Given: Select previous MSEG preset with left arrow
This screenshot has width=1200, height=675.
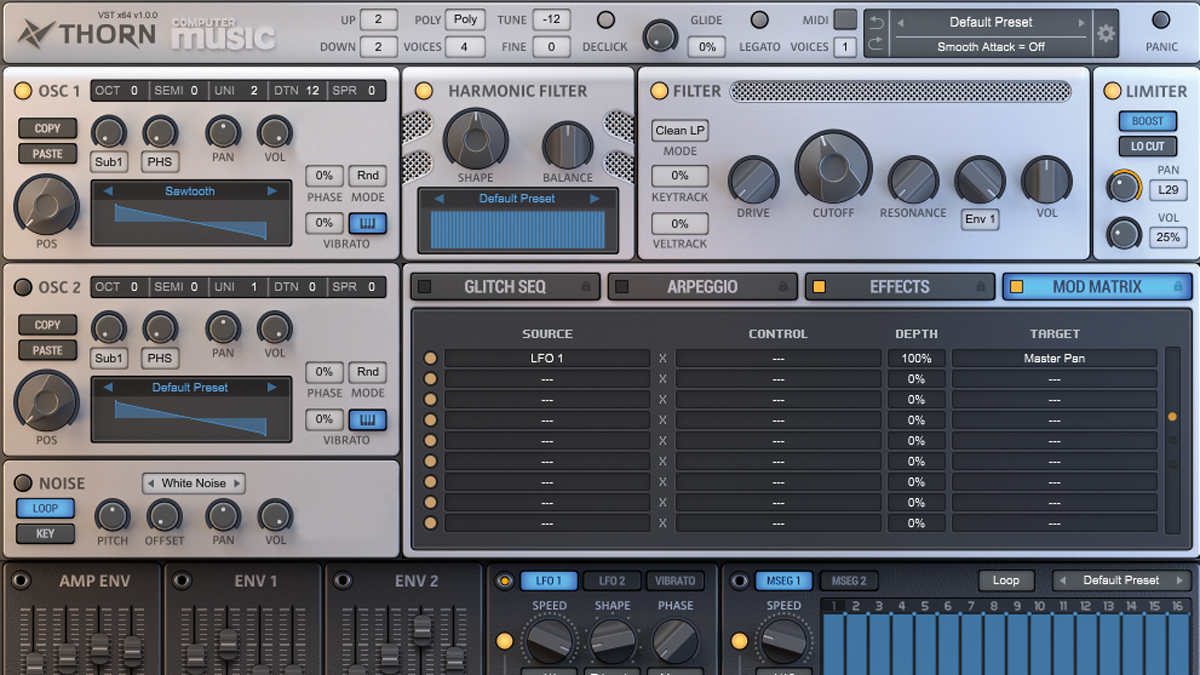Looking at the screenshot, I should point(1063,580).
